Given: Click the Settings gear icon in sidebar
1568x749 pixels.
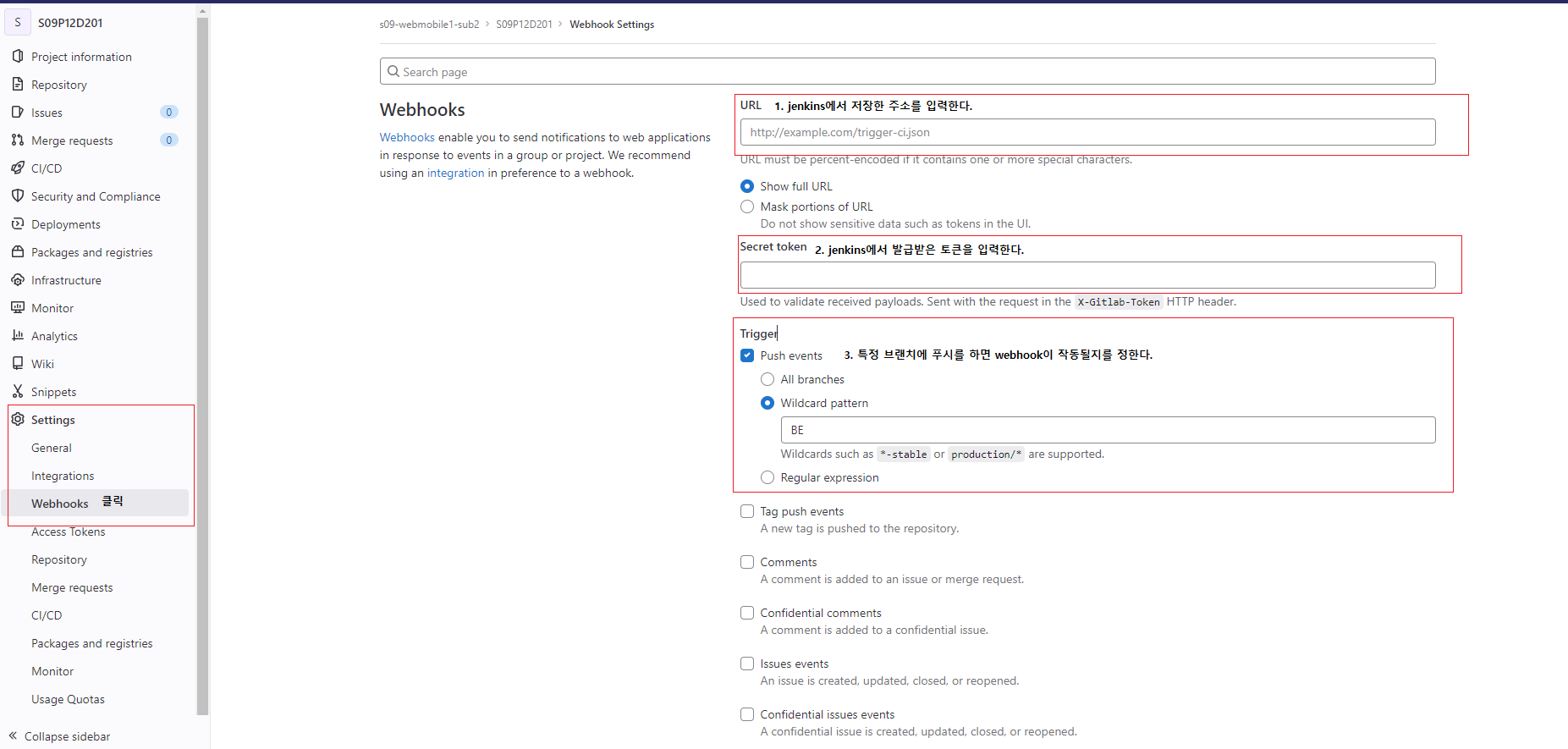Looking at the screenshot, I should click(x=18, y=419).
